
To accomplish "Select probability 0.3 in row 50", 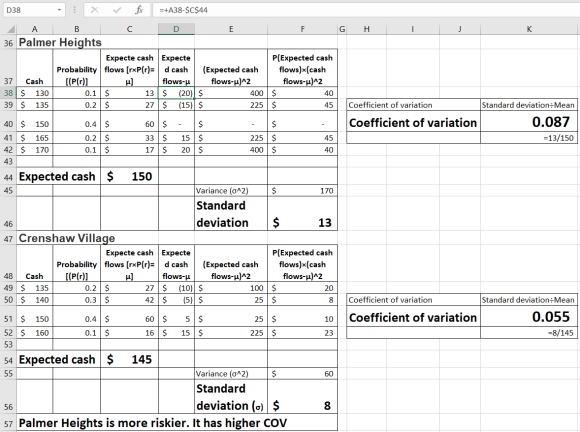I will [77, 300].
